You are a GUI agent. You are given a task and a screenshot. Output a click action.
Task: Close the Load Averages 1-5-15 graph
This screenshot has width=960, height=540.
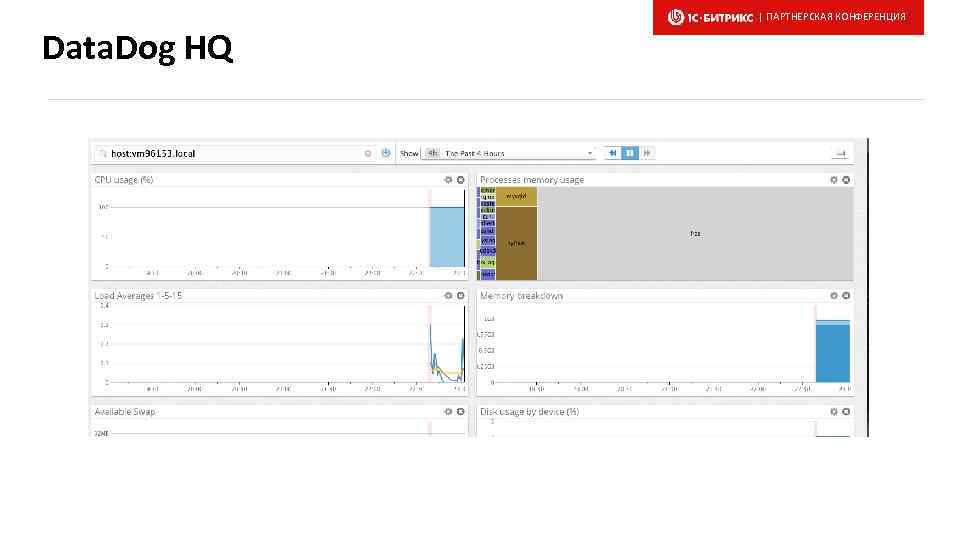click(x=460, y=296)
